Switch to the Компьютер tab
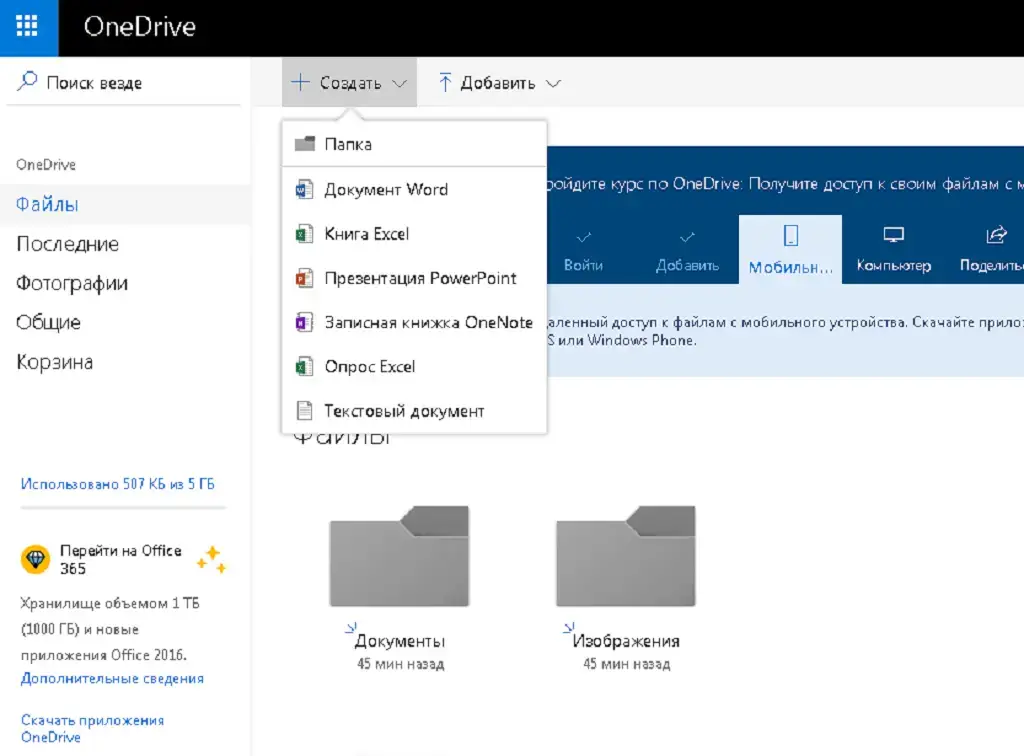Image resolution: width=1024 pixels, height=756 pixels. coord(893,249)
